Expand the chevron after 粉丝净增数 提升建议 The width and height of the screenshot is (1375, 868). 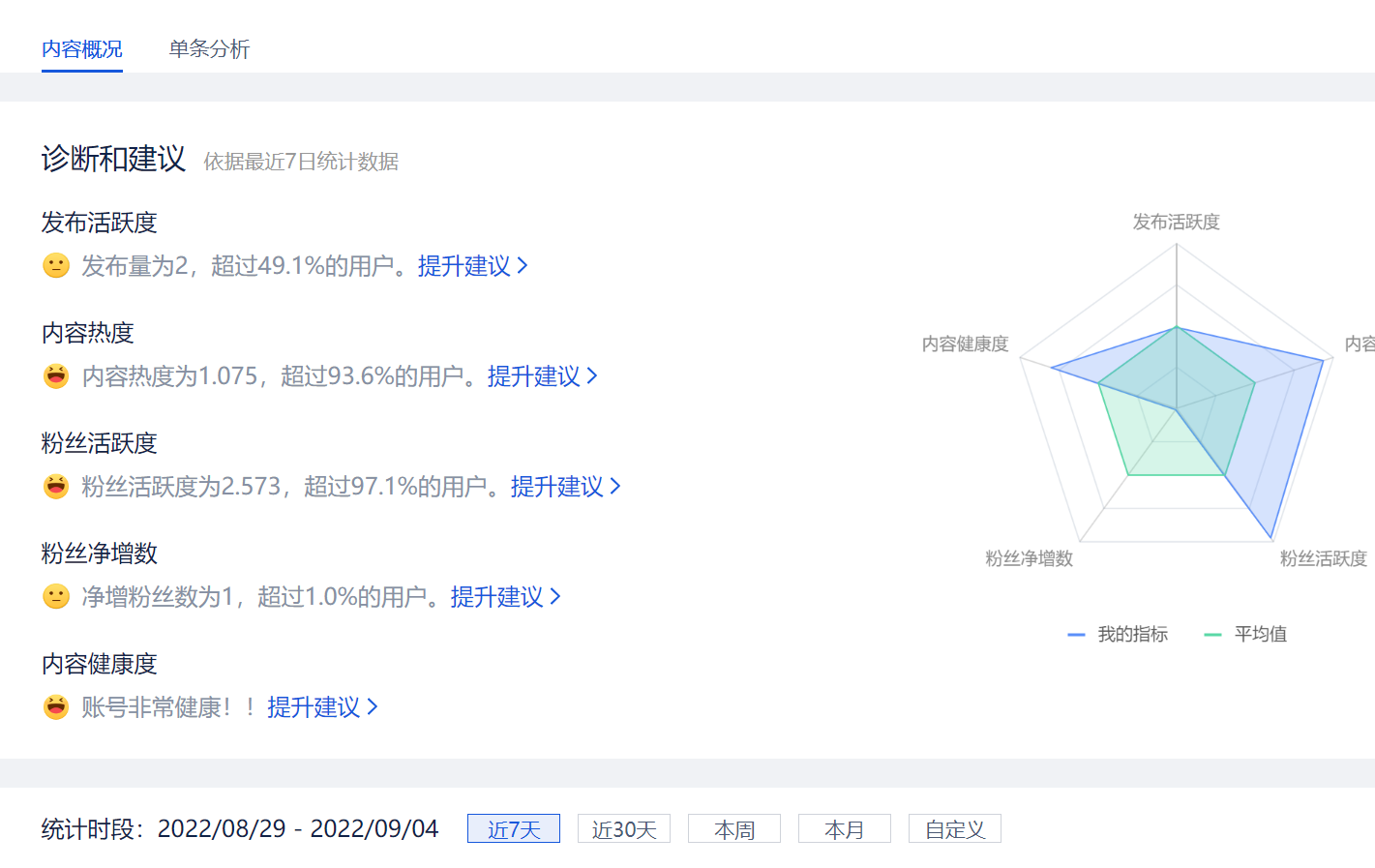coord(555,596)
